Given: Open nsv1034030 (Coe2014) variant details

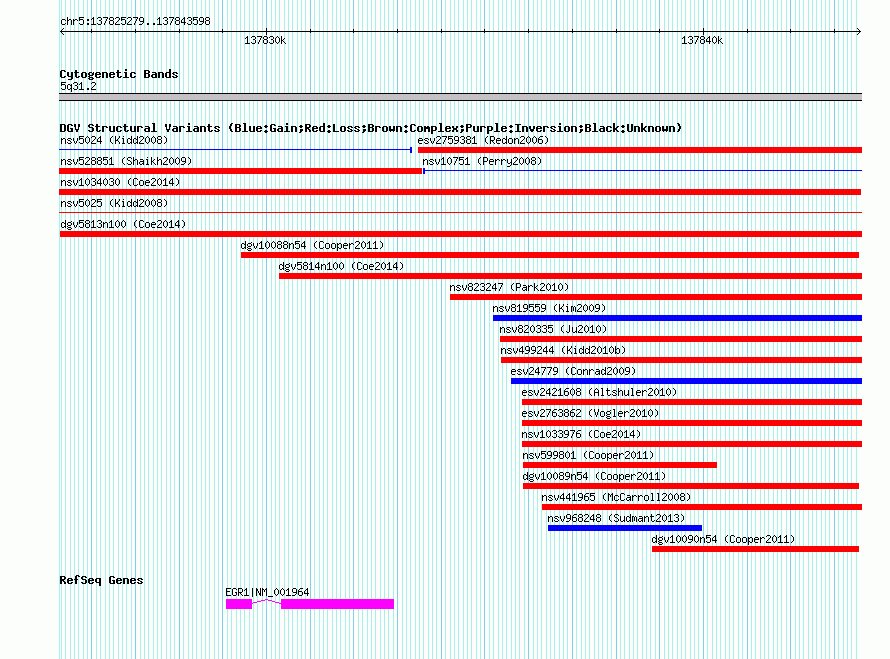Looking at the screenshot, I should point(120,182).
